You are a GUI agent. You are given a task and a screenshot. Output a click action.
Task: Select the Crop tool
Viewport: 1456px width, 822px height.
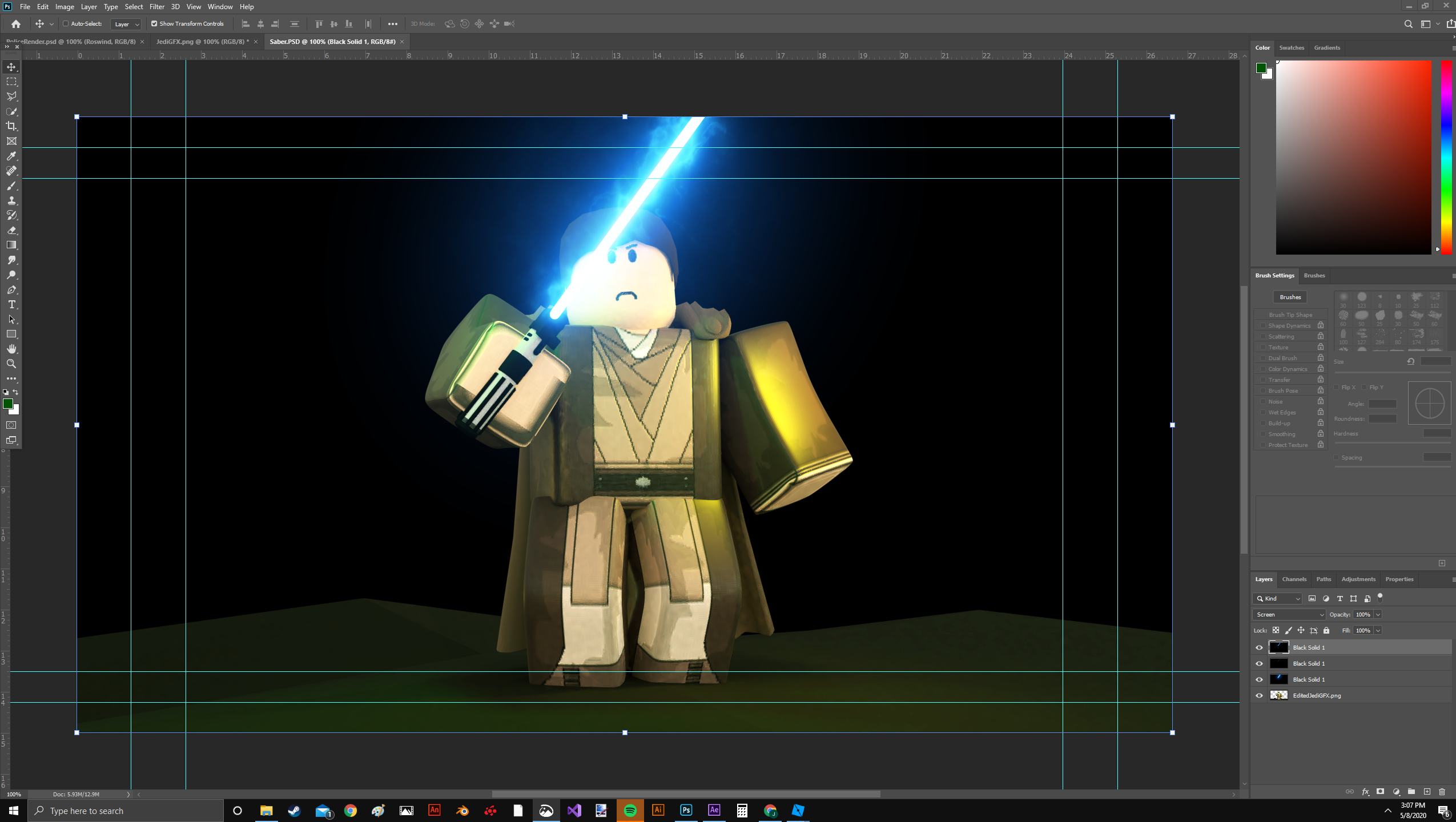pos(11,126)
